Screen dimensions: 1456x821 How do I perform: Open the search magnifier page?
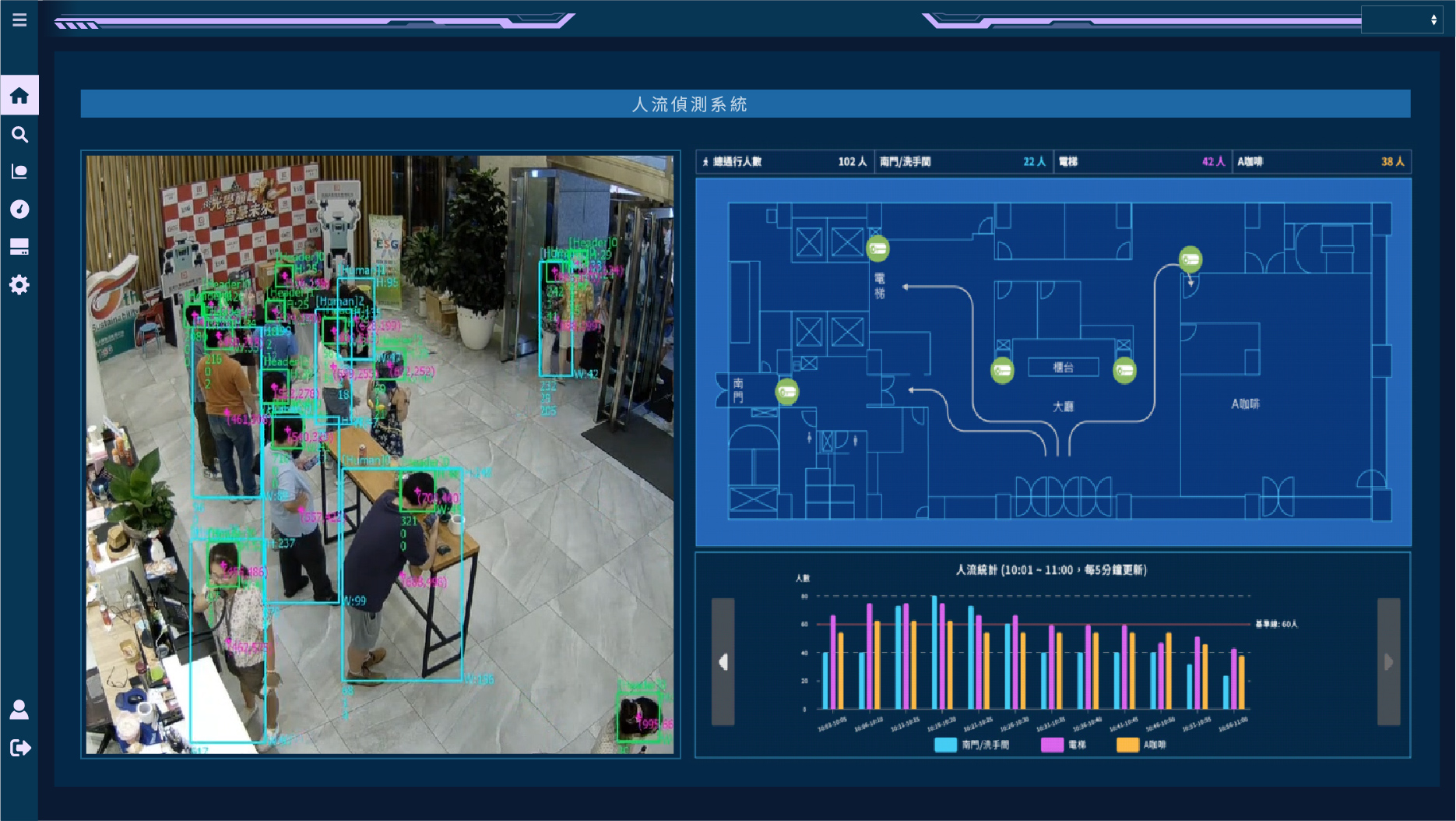(x=19, y=135)
